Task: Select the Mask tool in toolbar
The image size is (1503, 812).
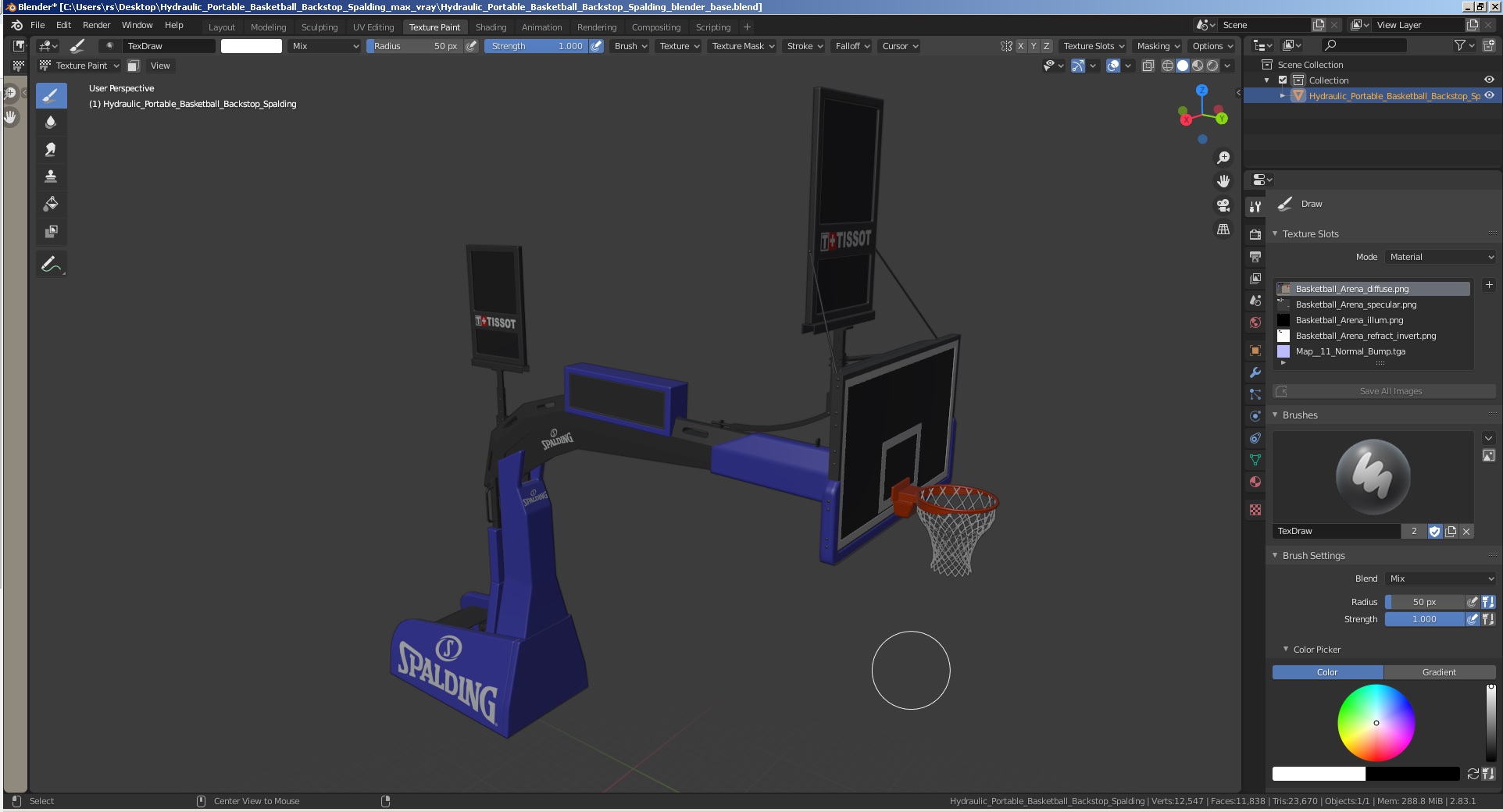Action: 51,231
